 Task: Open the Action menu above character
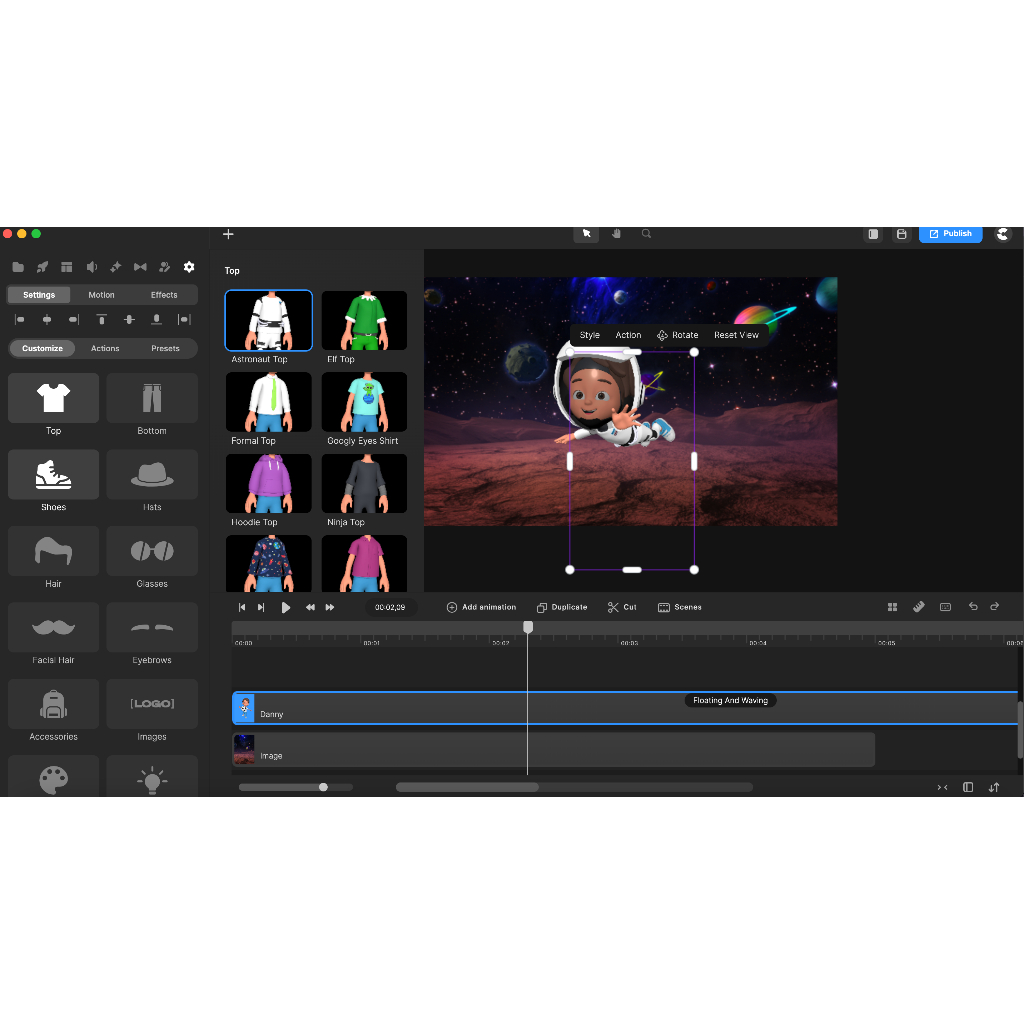click(628, 335)
